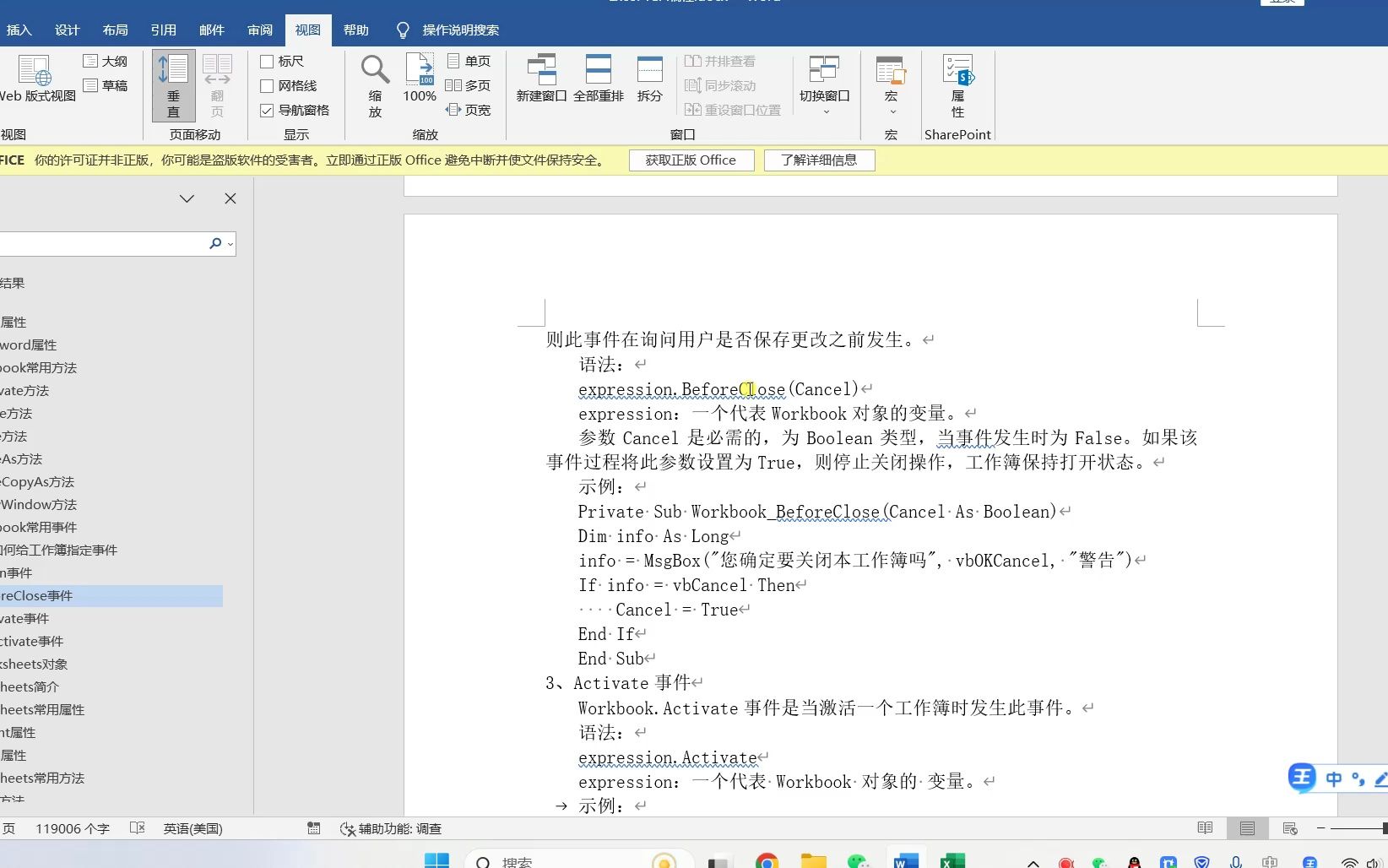Uncheck the 导航窗格 navigation pane option
1388x868 pixels.
(x=267, y=110)
